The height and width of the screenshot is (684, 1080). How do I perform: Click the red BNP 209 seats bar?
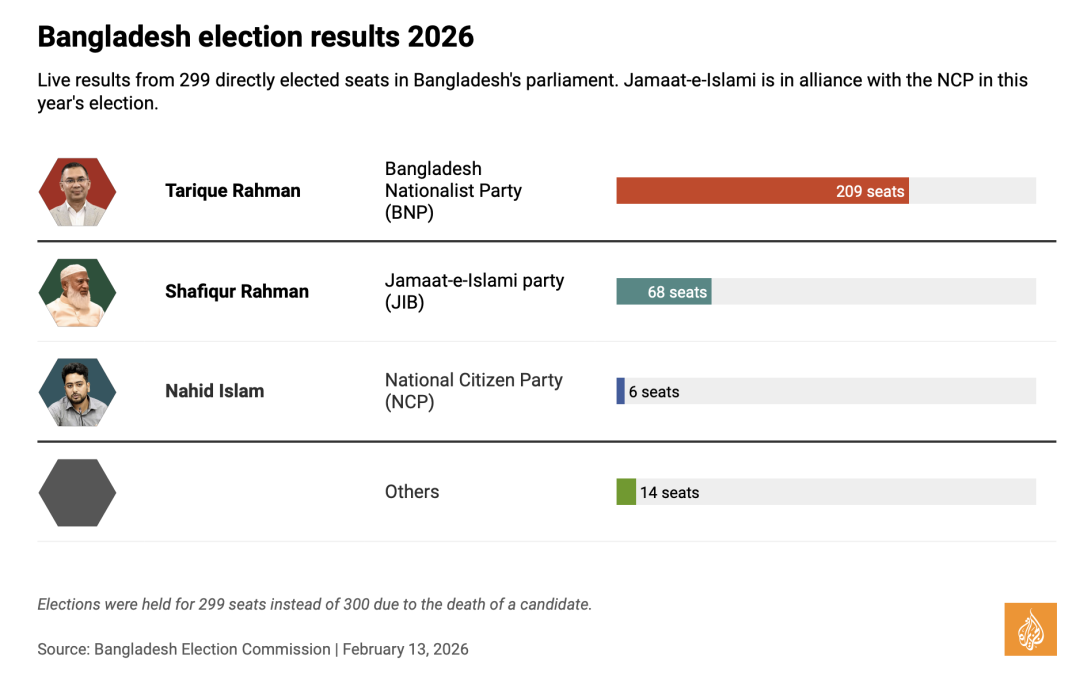coord(762,191)
